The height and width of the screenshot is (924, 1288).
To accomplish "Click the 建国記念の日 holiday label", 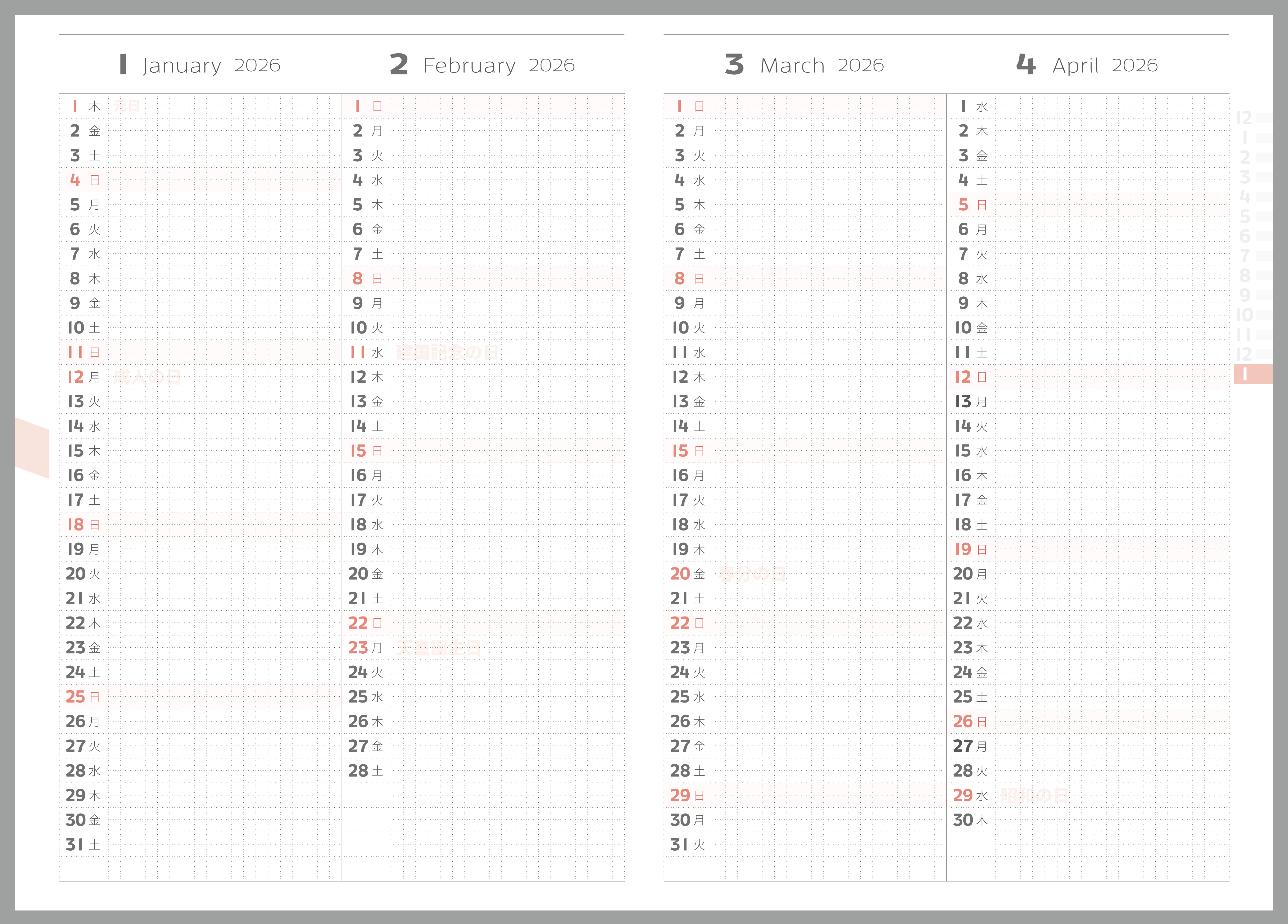I will coord(447,353).
